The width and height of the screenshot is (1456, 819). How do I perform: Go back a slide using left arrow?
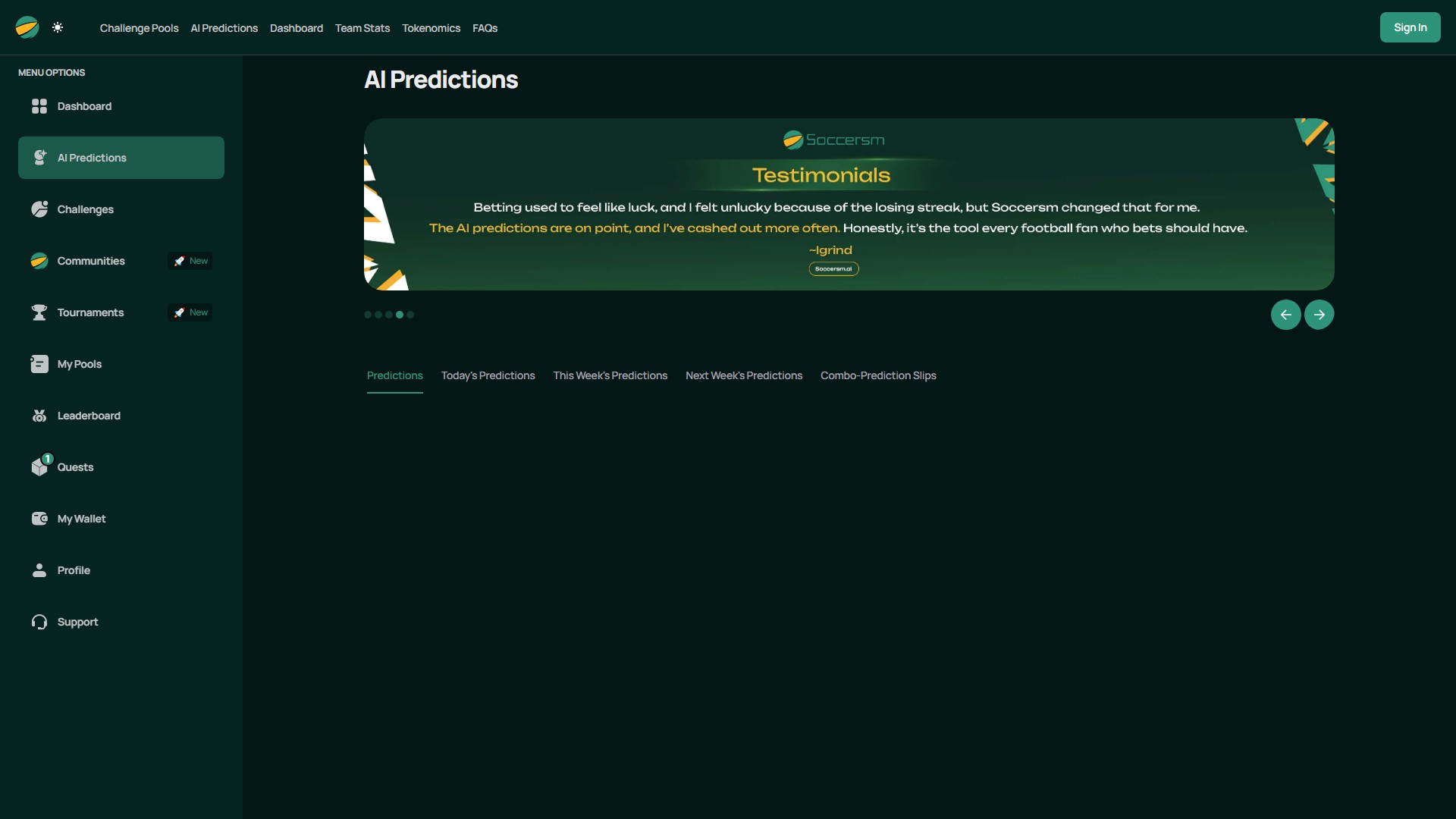[1285, 314]
